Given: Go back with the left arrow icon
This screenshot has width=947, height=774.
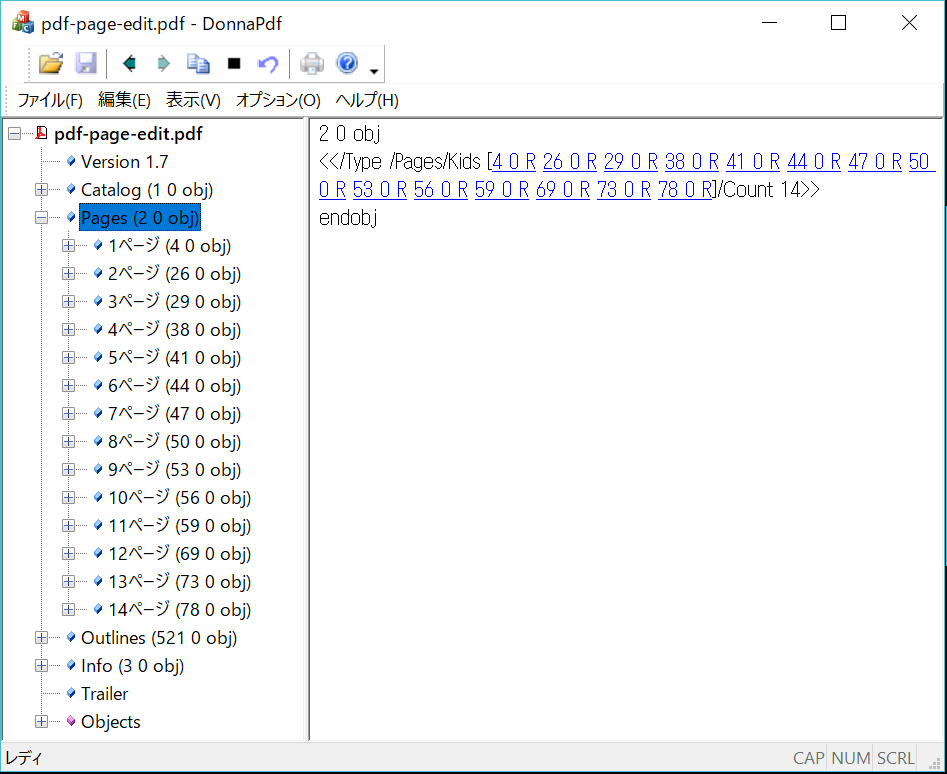Looking at the screenshot, I should pyautogui.click(x=128, y=64).
